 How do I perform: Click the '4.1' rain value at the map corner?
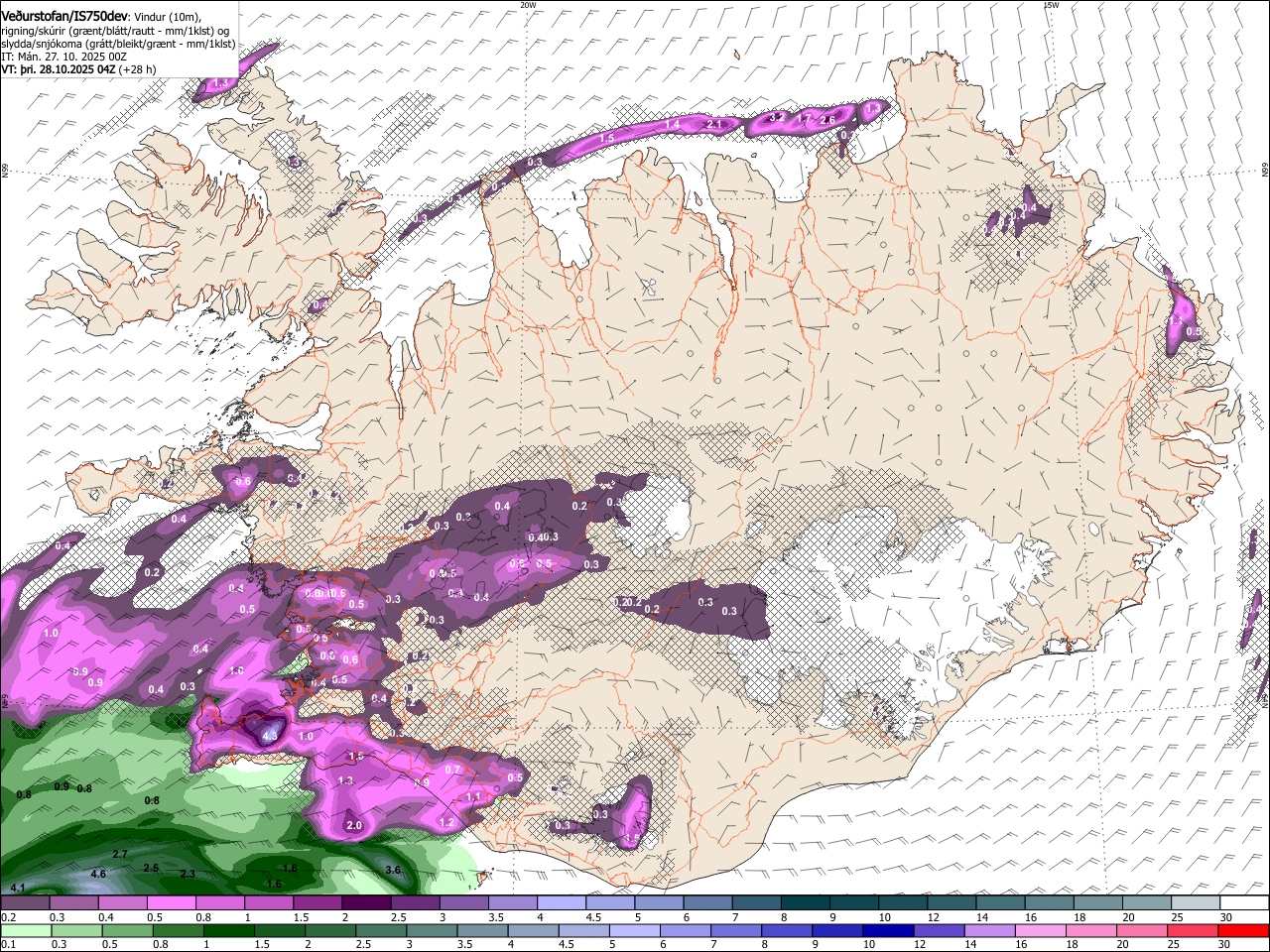pos(17,888)
